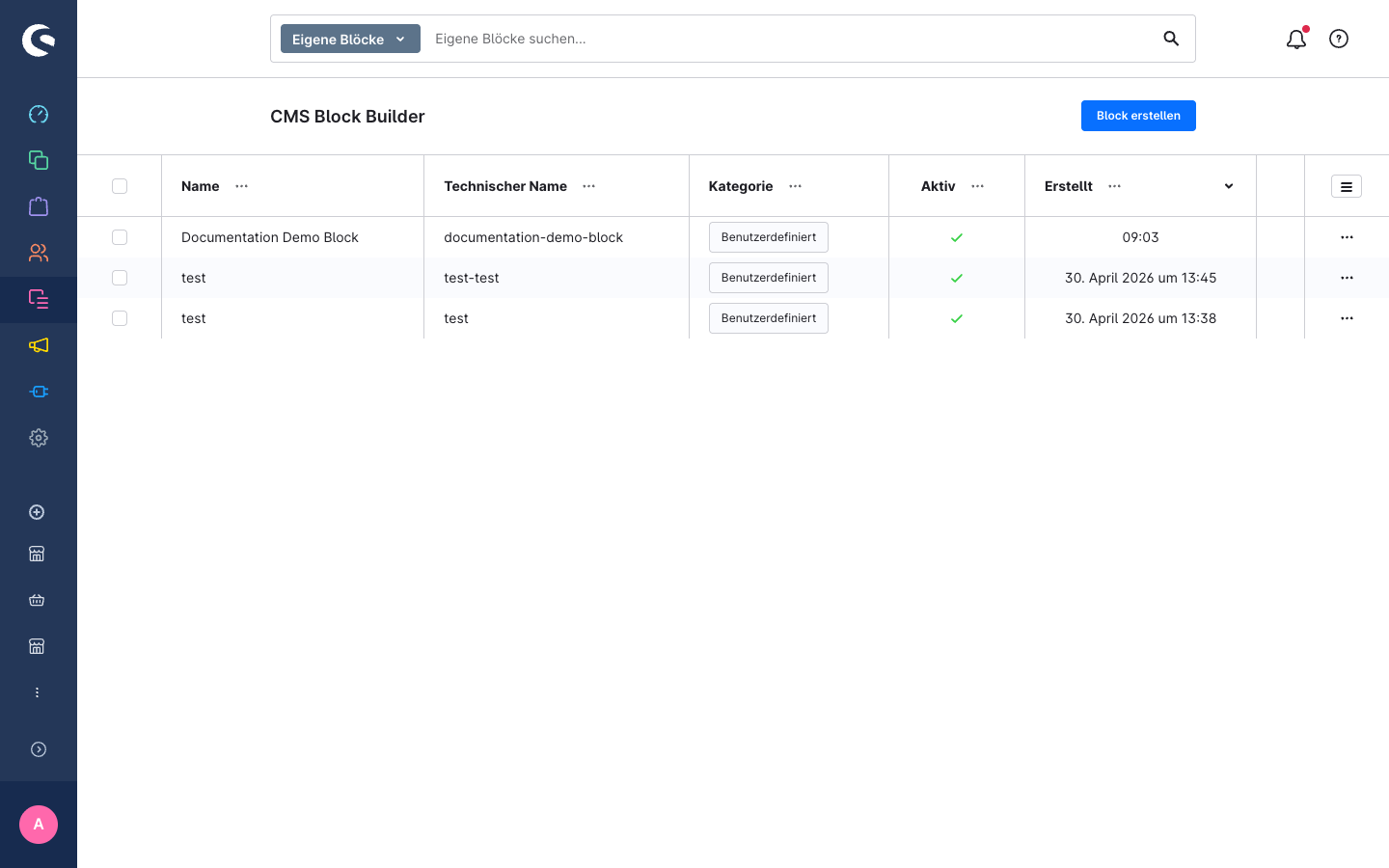
Task: Click the 30. April 2026 um 13:45 cell
Action: (1140, 278)
